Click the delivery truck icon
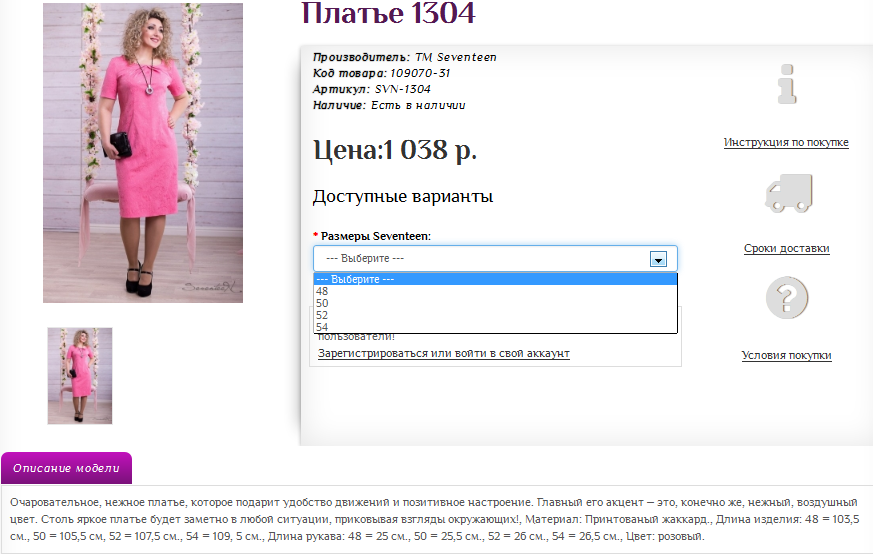The image size is (873, 554). 788,193
